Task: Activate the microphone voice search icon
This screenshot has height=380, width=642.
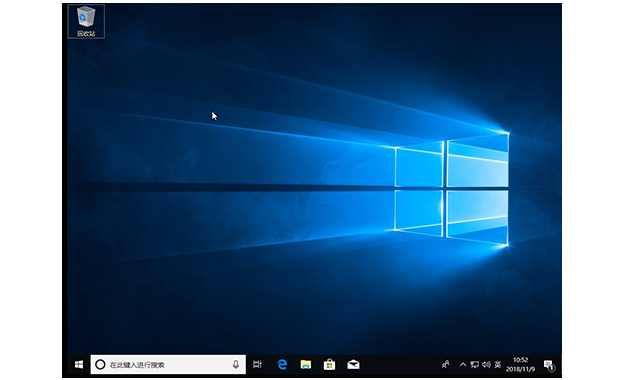Action: pos(235,364)
